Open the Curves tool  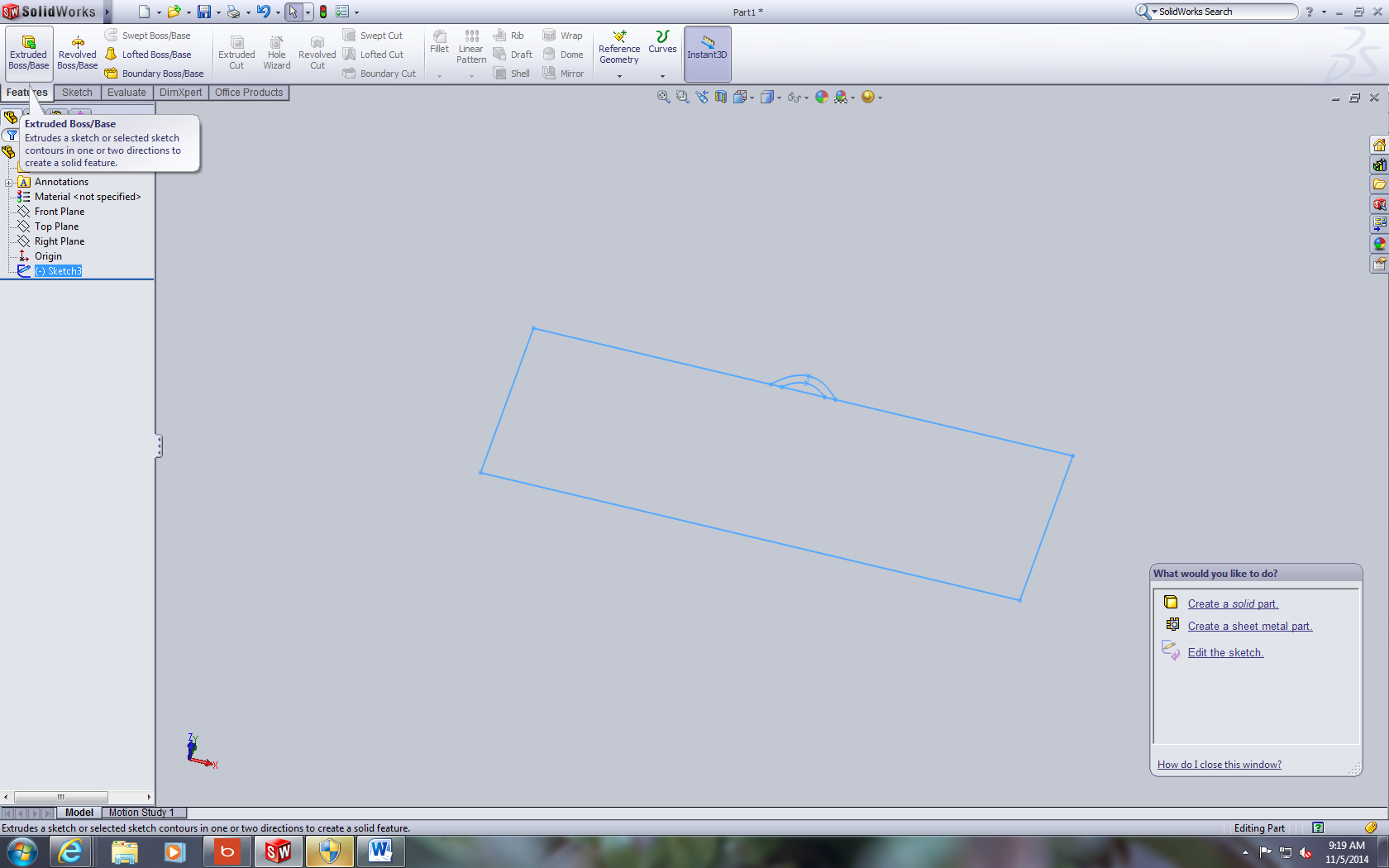click(x=662, y=42)
